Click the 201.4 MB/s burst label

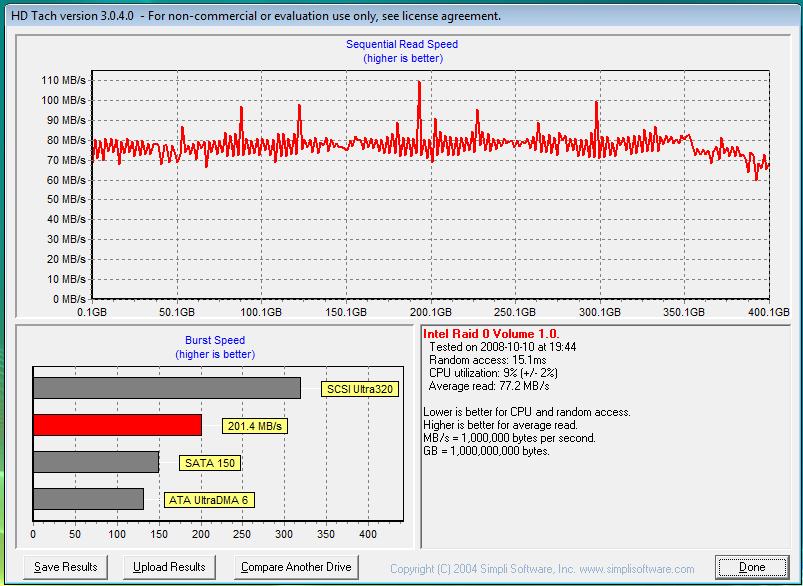point(255,426)
